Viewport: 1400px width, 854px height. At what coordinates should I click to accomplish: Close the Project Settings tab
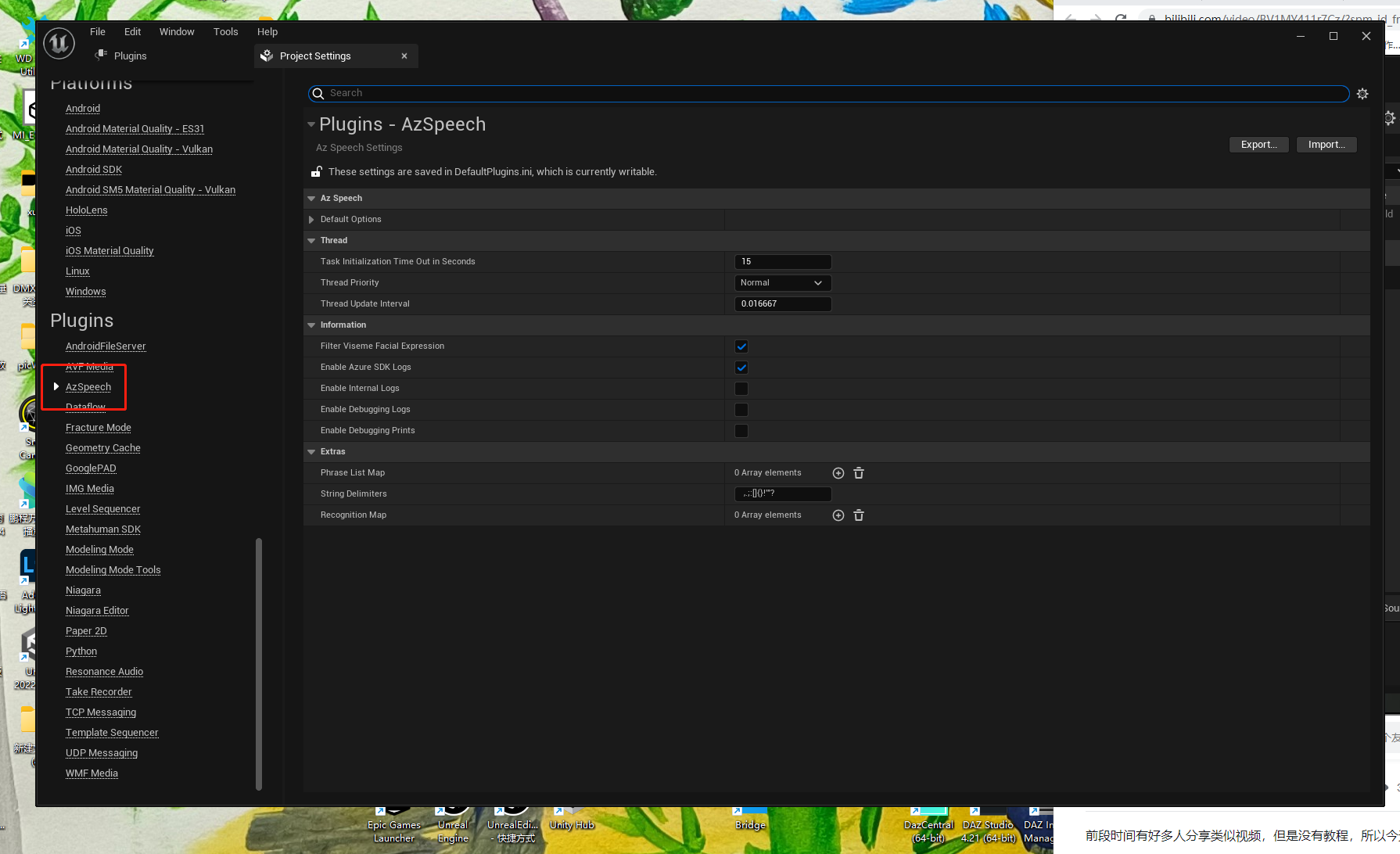404,56
